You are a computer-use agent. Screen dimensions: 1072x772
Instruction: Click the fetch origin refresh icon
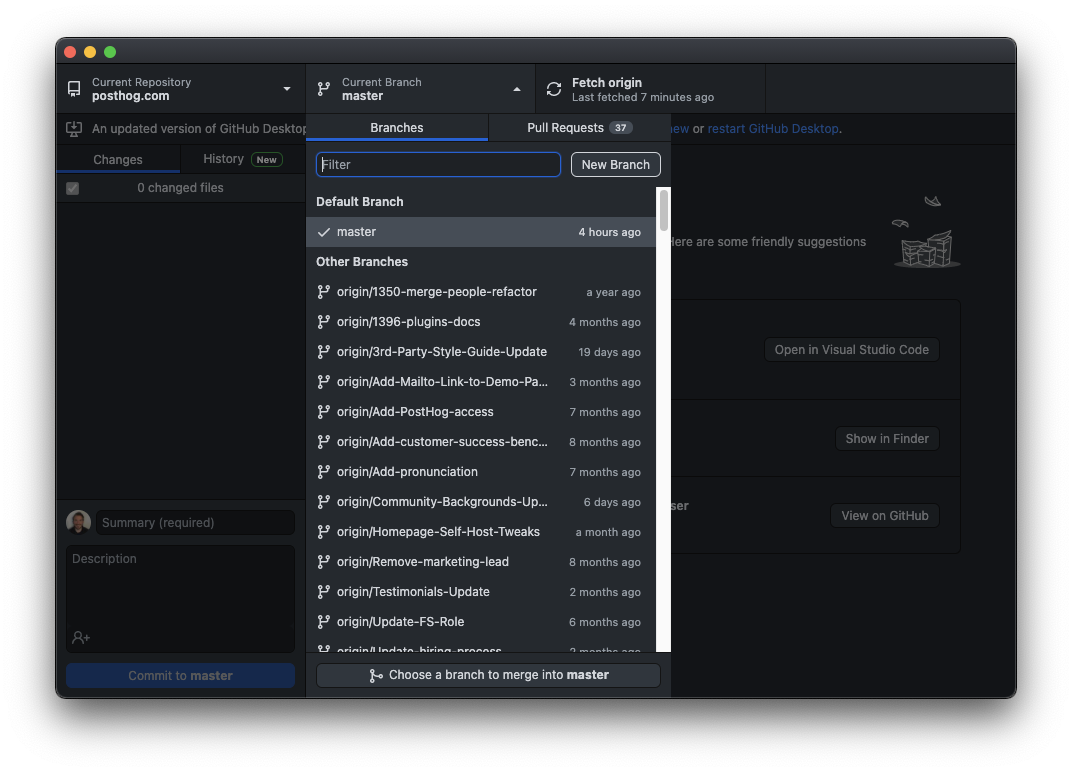pos(553,88)
